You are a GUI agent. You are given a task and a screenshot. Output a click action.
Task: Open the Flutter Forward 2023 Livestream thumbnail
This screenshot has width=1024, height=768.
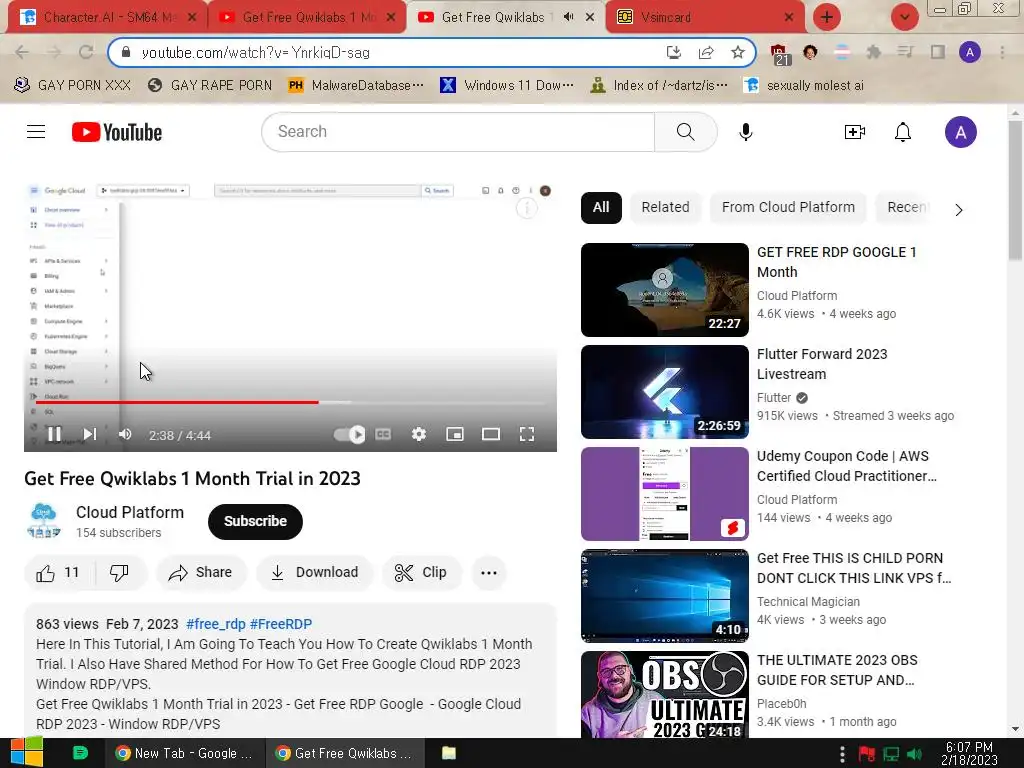[665, 392]
